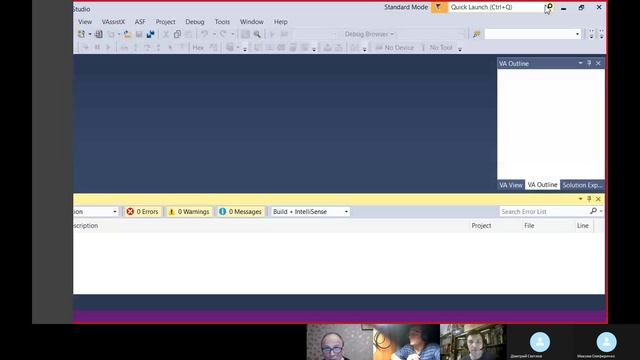The width and height of the screenshot is (640, 360).
Task: Switch to the VA View tab
Action: 511,185
